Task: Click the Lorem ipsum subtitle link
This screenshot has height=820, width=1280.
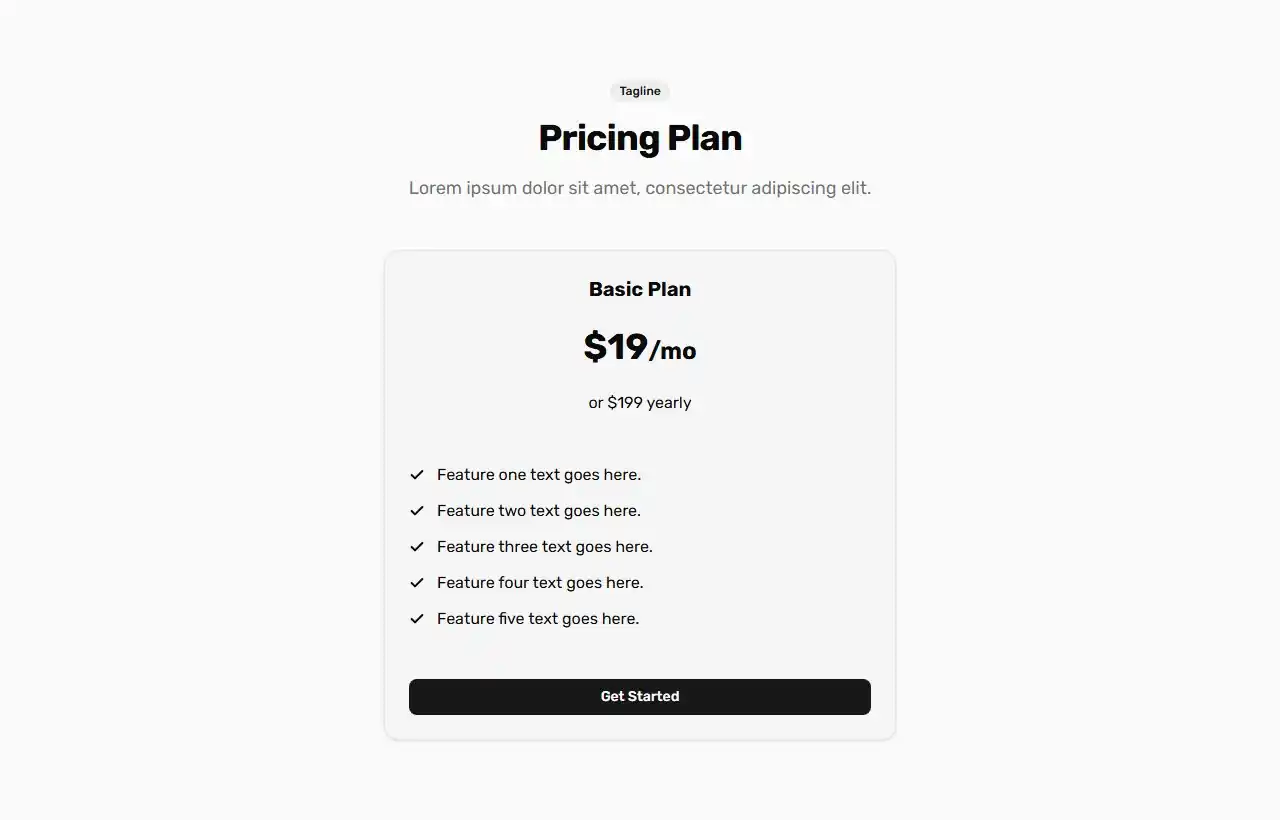Action: tap(639, 187)
